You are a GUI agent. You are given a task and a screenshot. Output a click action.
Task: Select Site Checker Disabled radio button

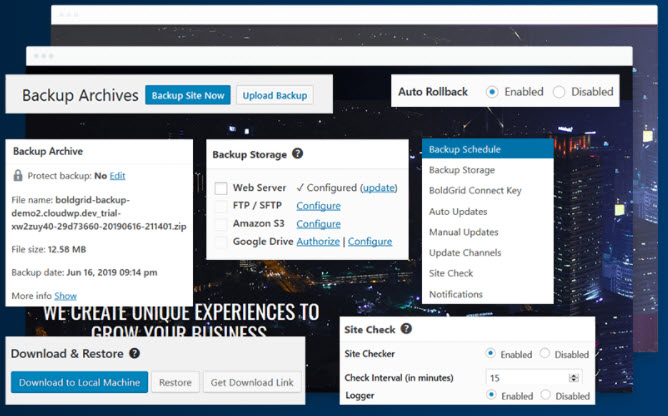click(x=544, y=353)
